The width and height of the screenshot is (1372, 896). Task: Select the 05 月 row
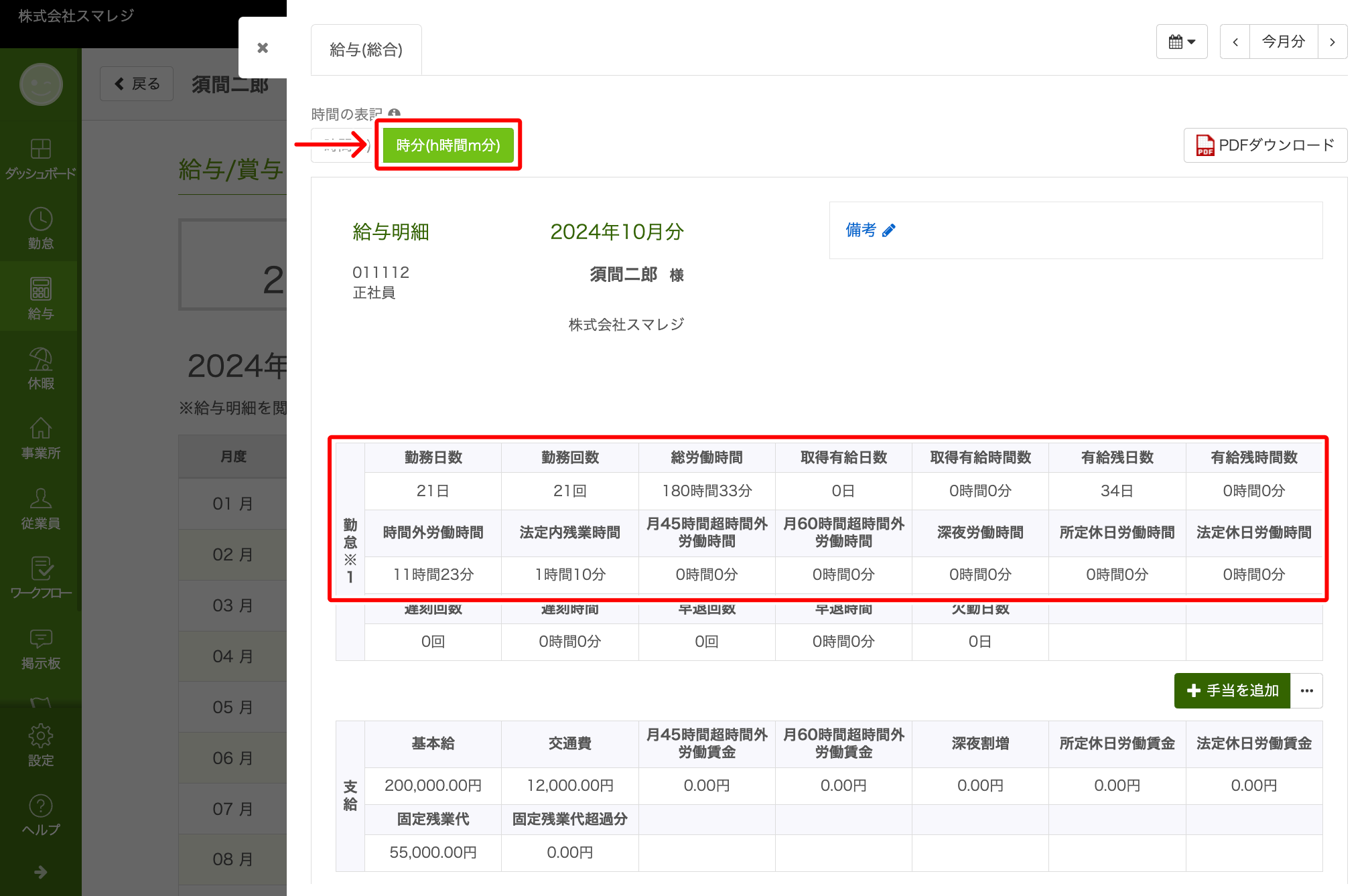(x=232, y=707)
